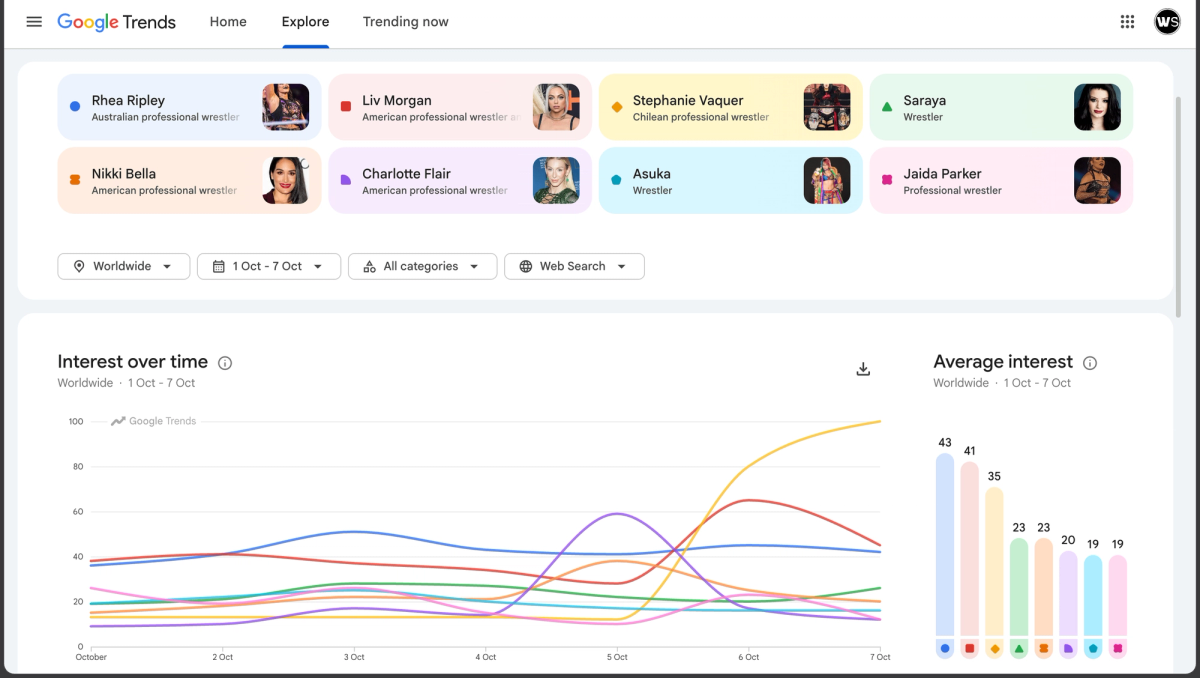Download the Interest over time chart

pyautogui.click(x=864, y=369)
